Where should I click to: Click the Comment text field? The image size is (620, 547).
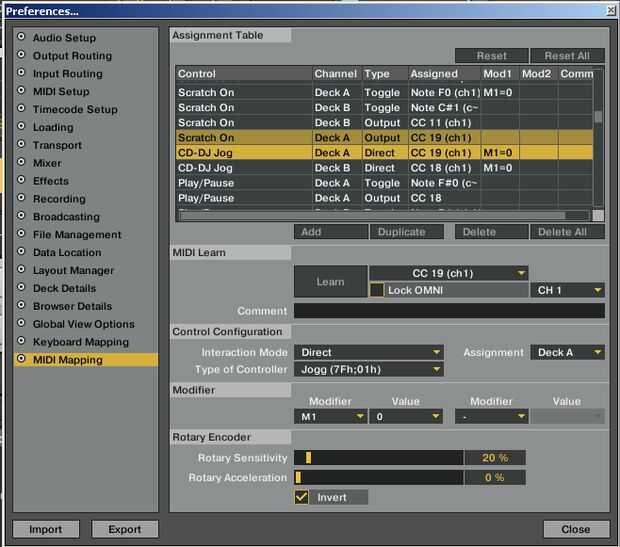[449, 311]
